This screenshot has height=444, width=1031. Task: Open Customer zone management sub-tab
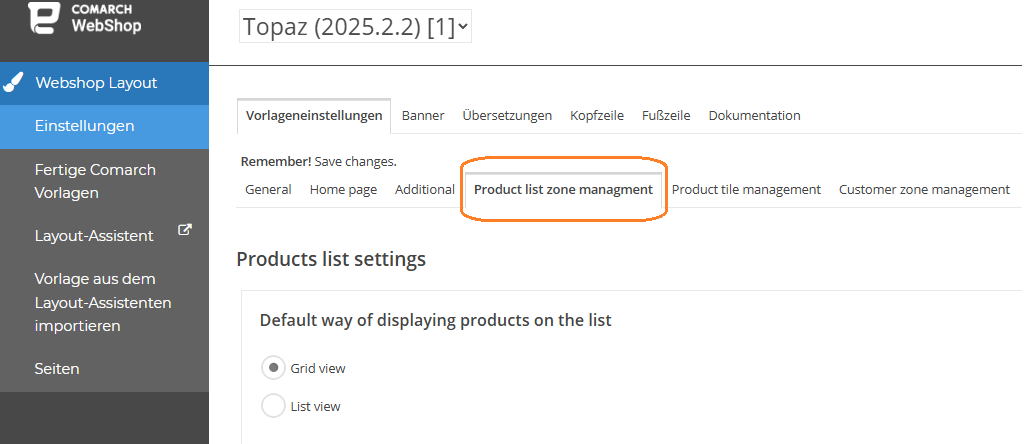pyautogui.click(x=924, y=189)
